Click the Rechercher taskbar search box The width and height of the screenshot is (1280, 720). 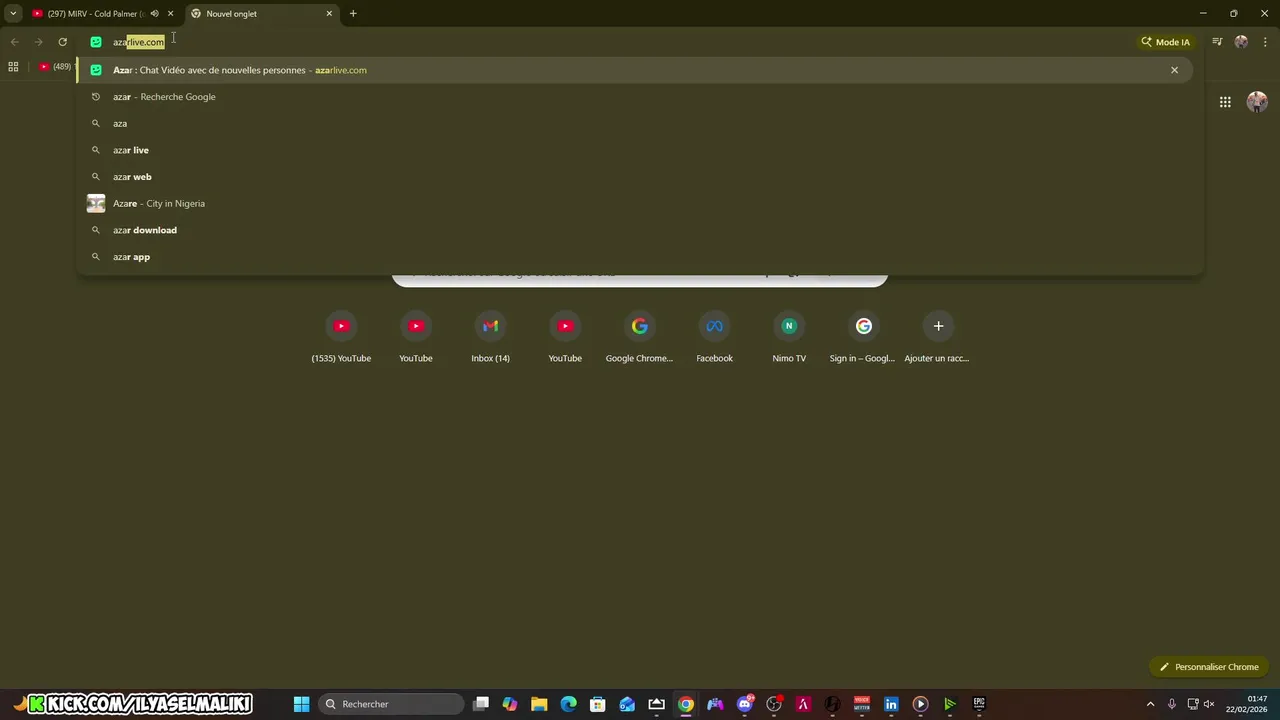point(391,704)
